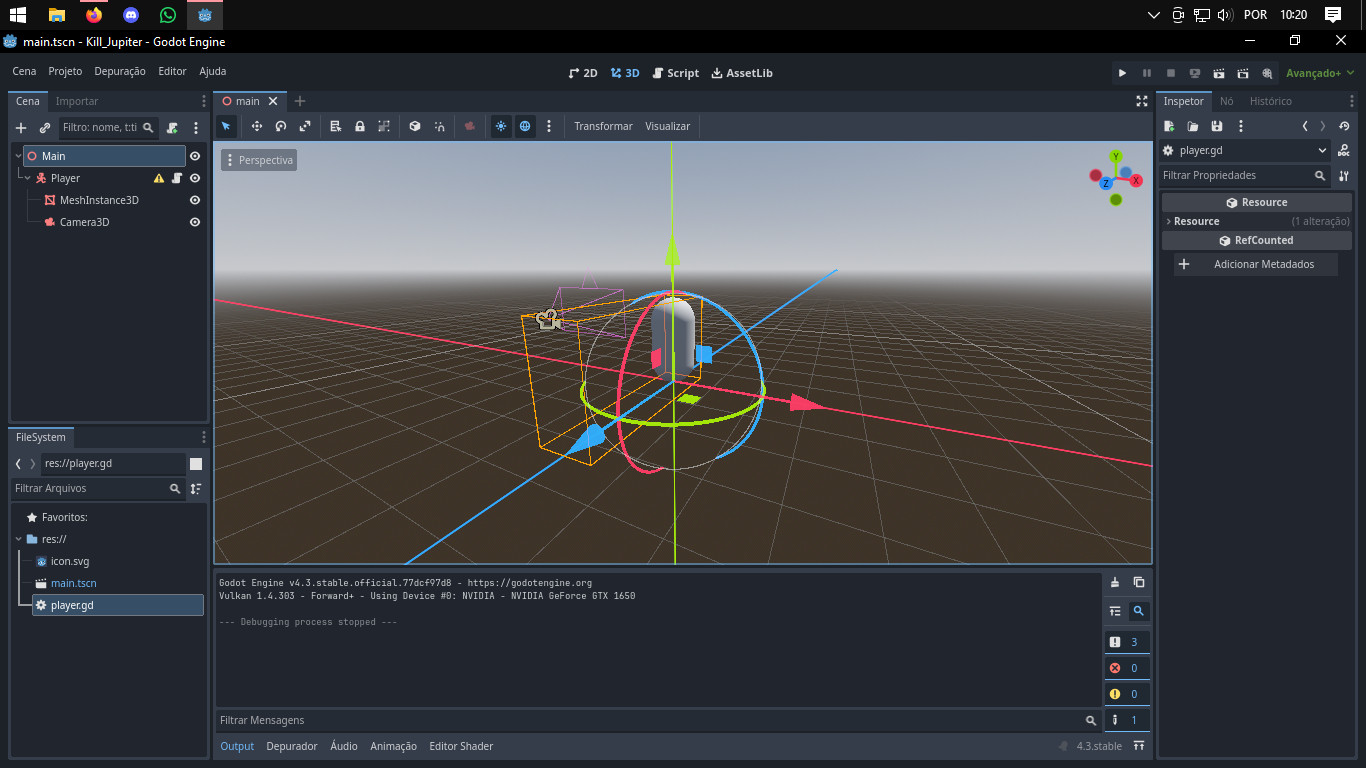Open FileSystem file sort options
Image resolution: width=1366 pixels, height=768 pixels.
(196, 489)
